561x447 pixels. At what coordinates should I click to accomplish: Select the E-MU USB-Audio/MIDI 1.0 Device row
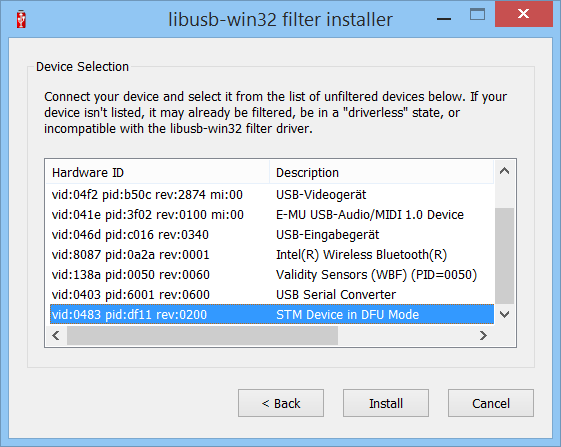pyautogui.click(x=272, y=214)
